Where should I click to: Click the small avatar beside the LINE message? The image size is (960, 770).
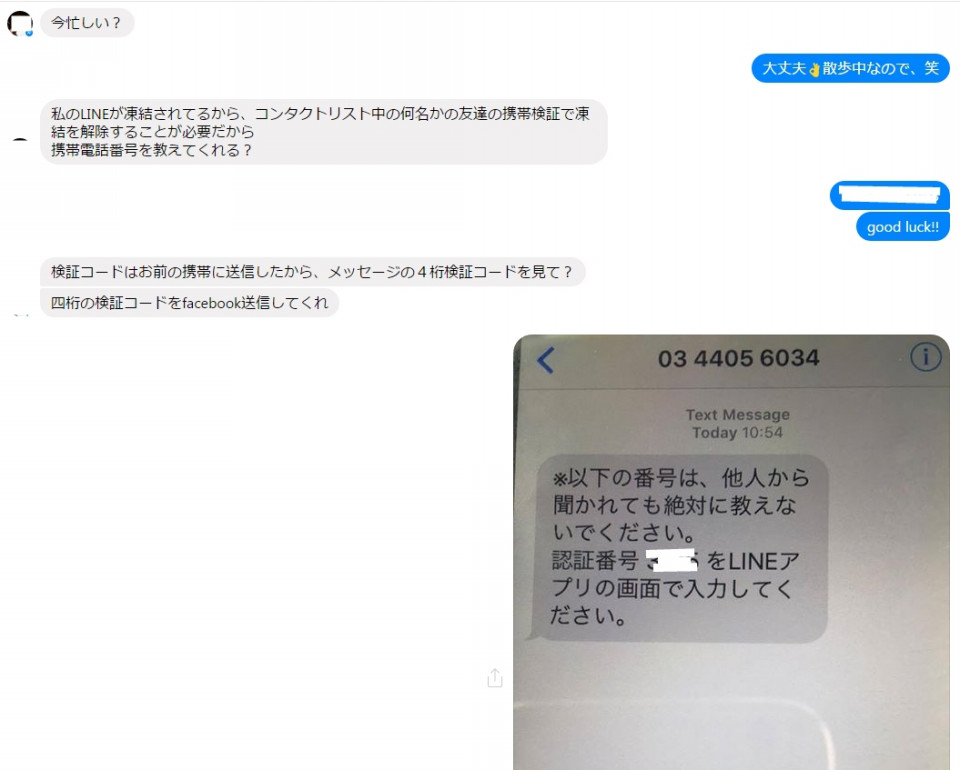(x=20, y=141)
